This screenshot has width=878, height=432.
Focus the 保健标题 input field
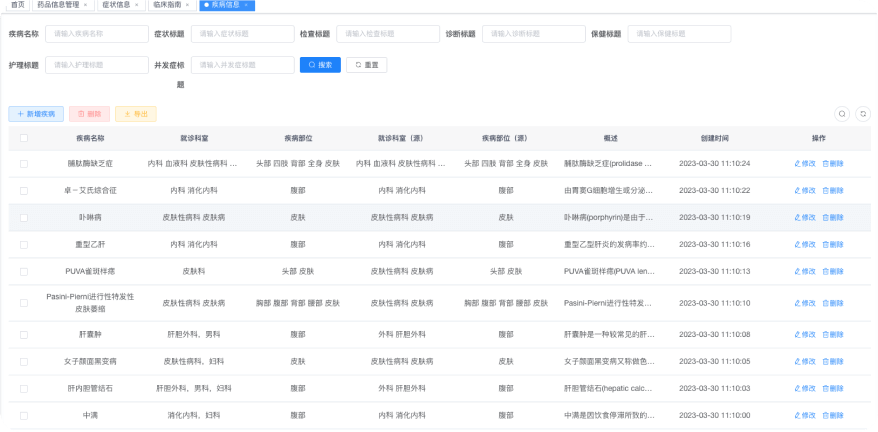679,34
